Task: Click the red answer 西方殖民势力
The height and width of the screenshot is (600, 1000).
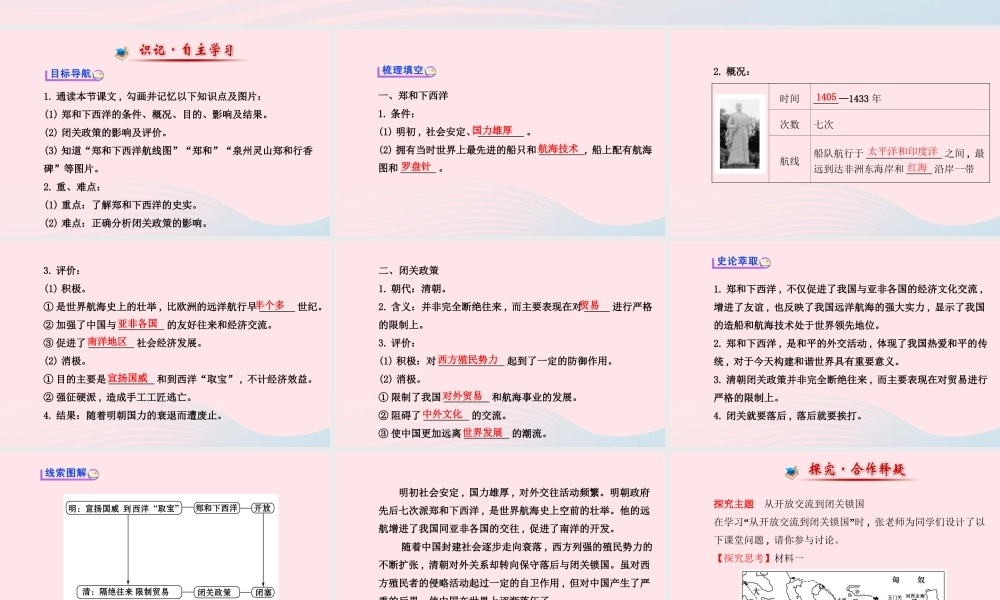Action: point(468,359)
